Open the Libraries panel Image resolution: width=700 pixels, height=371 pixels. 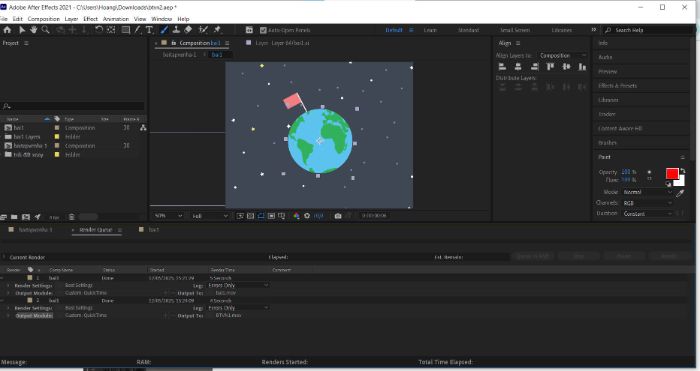point(608,100)
